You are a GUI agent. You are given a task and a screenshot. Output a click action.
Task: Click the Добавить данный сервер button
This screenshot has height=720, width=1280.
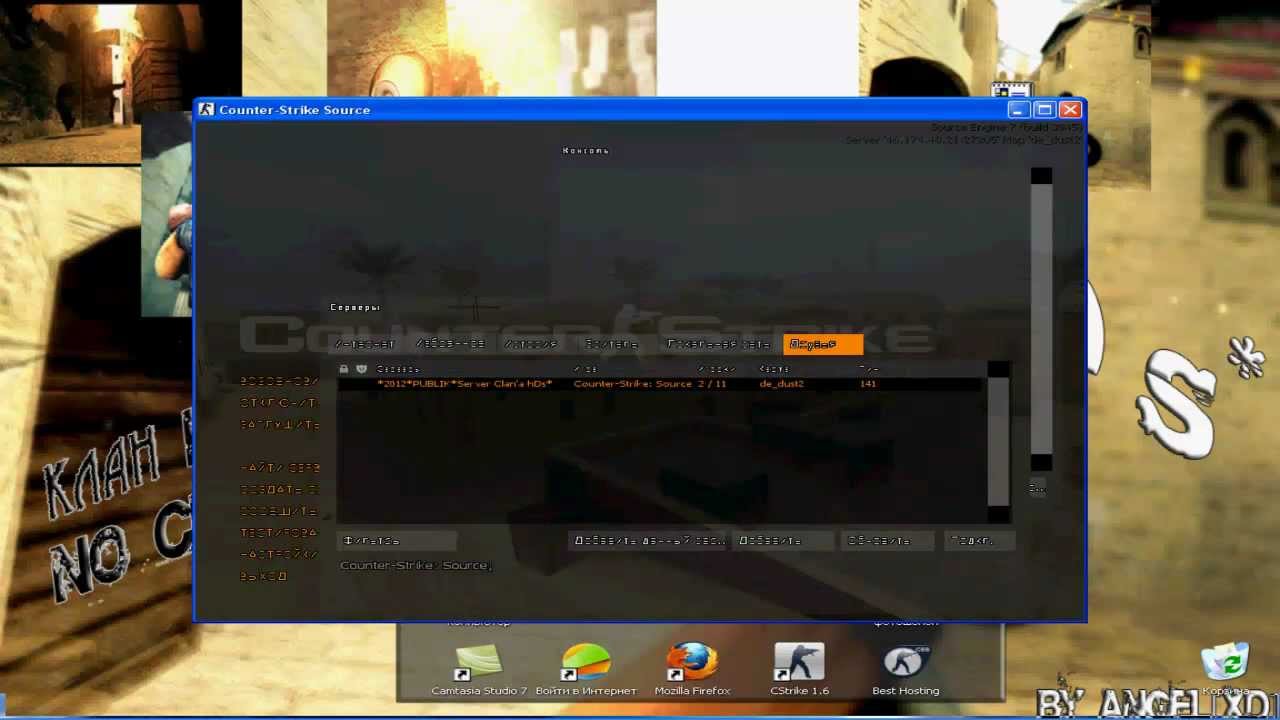click(649, 541)
